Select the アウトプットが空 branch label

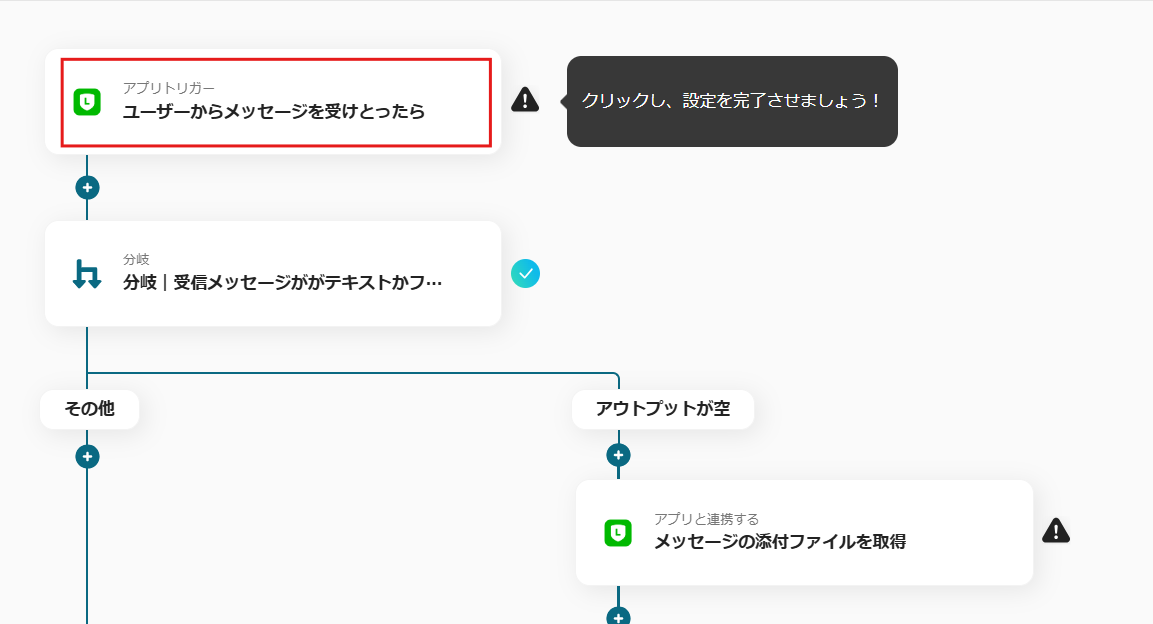[x=662, y=409]
